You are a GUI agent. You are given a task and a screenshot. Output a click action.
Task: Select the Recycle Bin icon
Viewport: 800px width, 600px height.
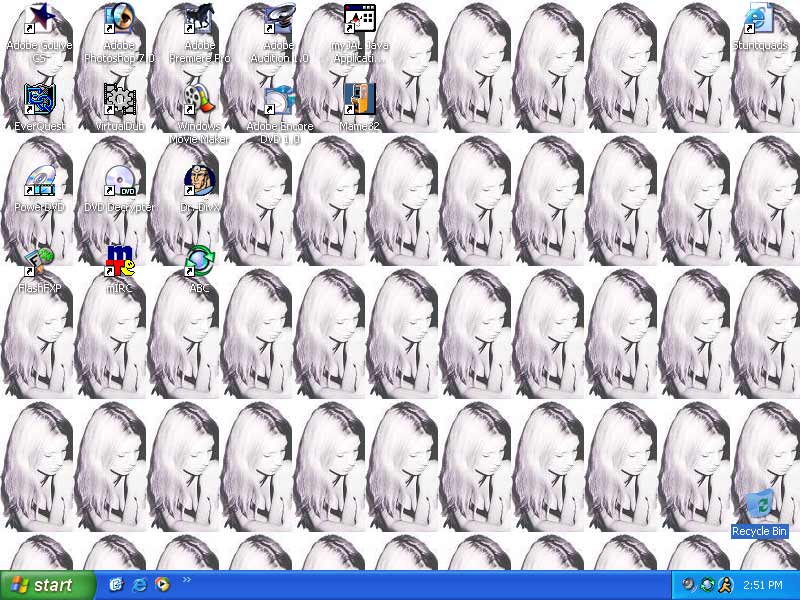(759, 505)
